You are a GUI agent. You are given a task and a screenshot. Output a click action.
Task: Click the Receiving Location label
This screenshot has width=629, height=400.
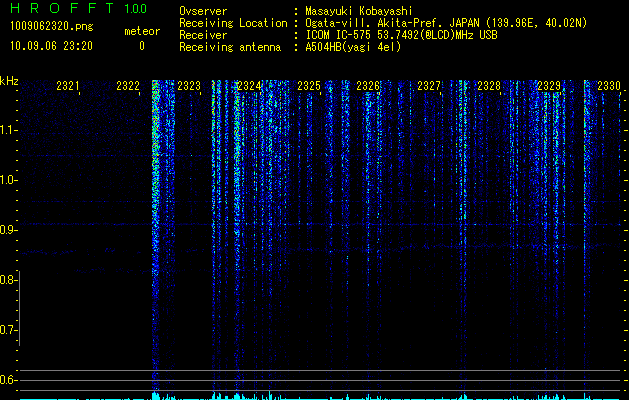[x=233, y=23]
